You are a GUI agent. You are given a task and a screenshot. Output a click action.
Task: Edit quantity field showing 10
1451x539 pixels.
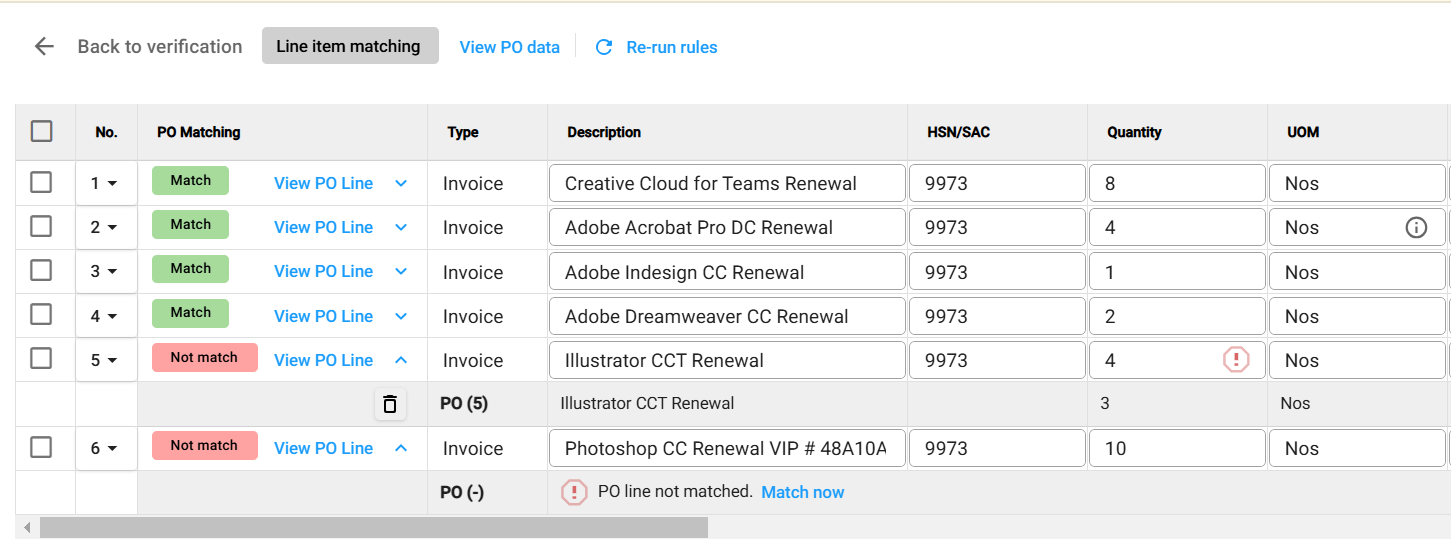[1177, 448]
